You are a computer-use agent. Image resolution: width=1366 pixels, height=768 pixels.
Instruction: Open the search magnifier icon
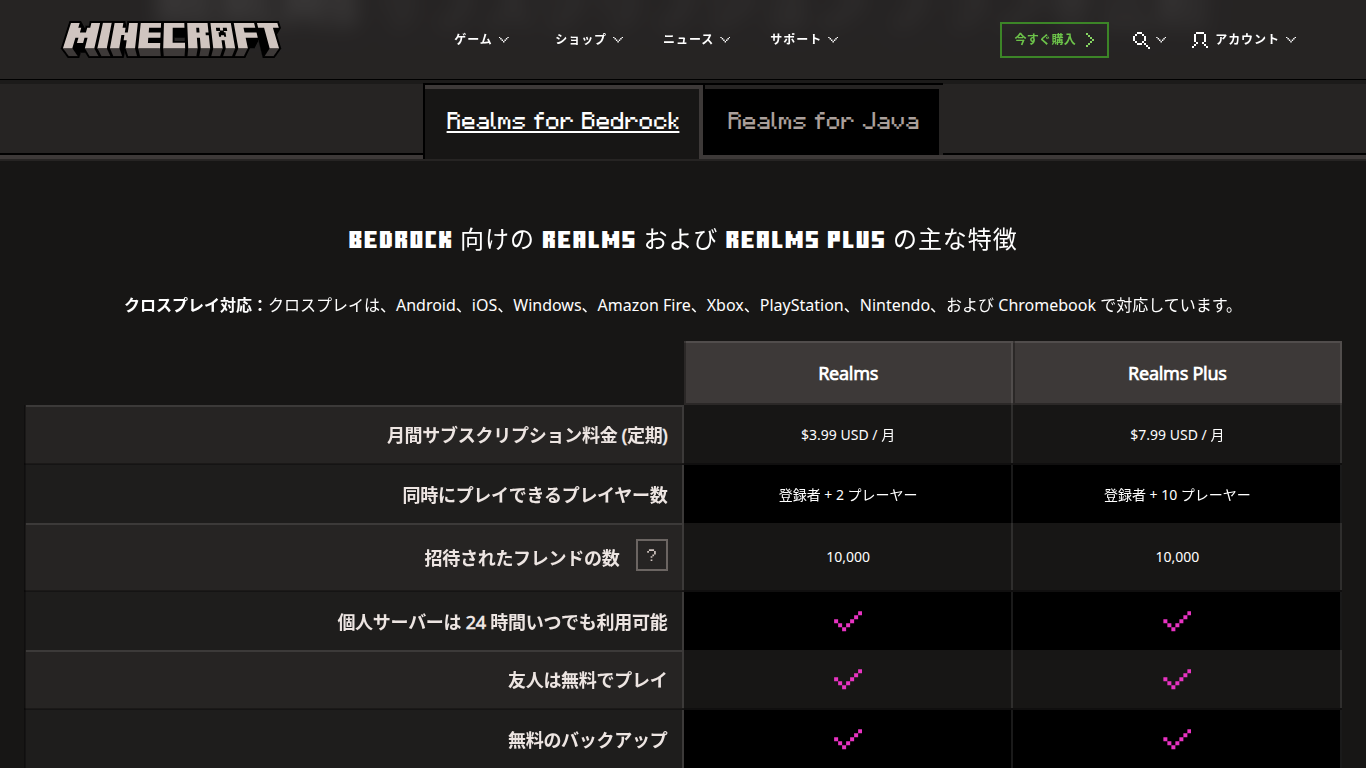point(1141,40)
